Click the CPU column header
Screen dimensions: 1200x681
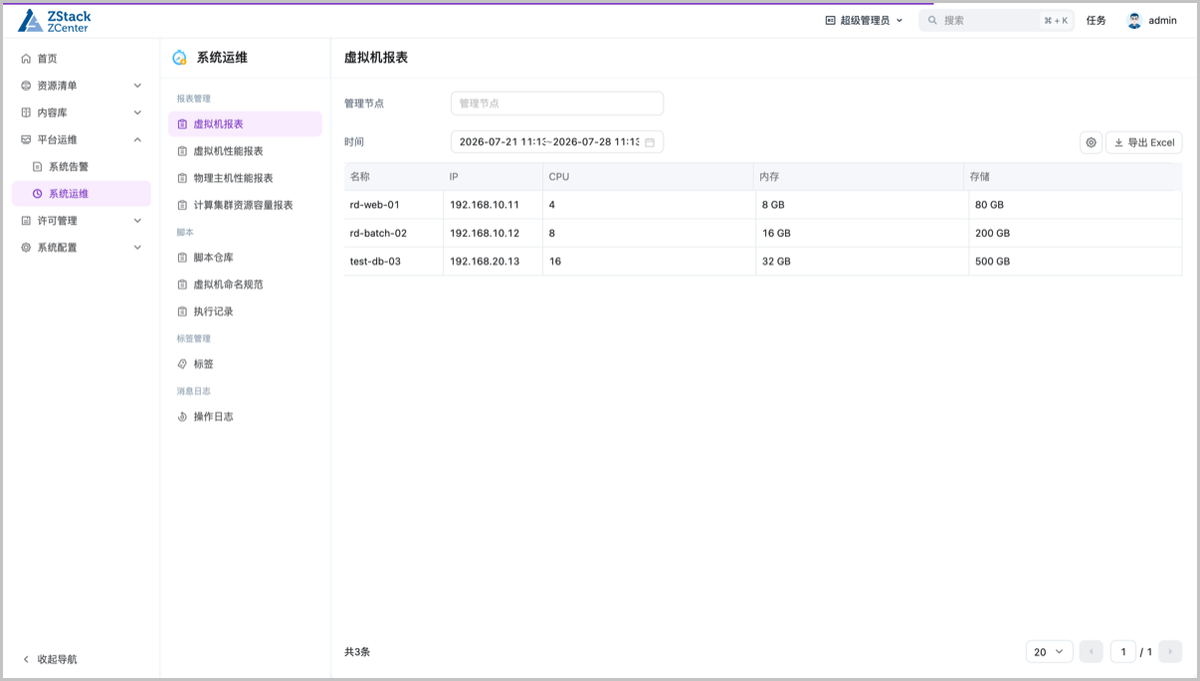click(x=648, y=177)
